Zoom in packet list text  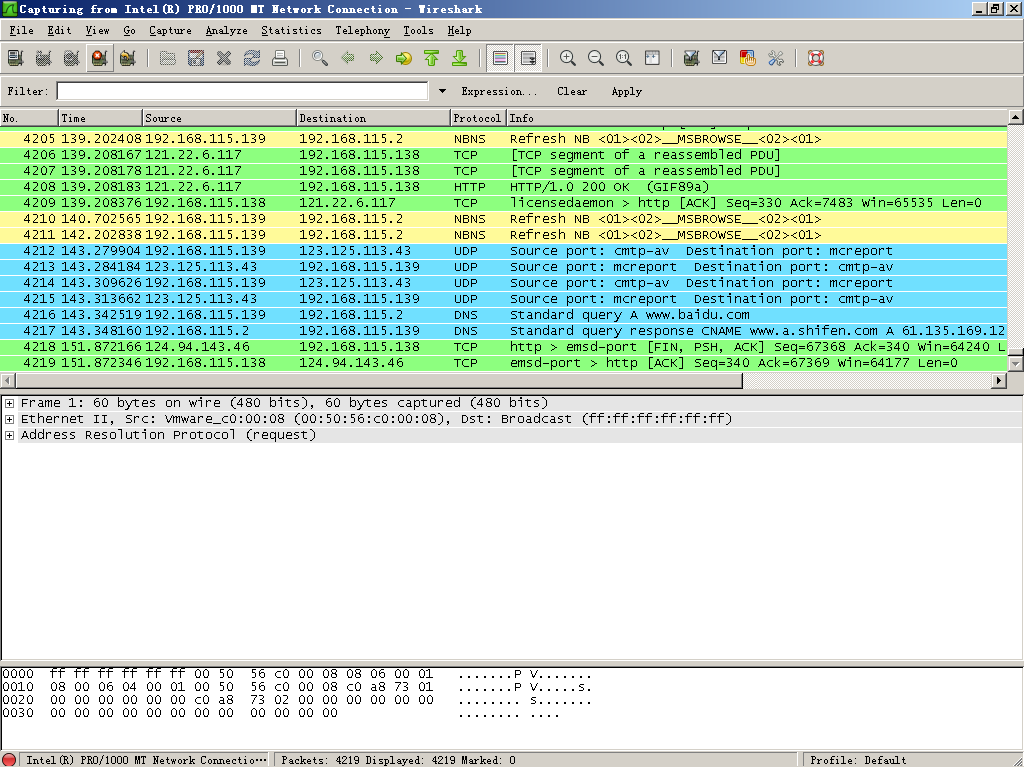(x=568, y=58)
